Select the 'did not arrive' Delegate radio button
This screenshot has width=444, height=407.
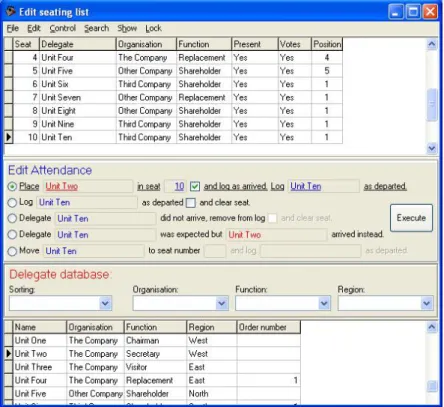pos(12,218)
